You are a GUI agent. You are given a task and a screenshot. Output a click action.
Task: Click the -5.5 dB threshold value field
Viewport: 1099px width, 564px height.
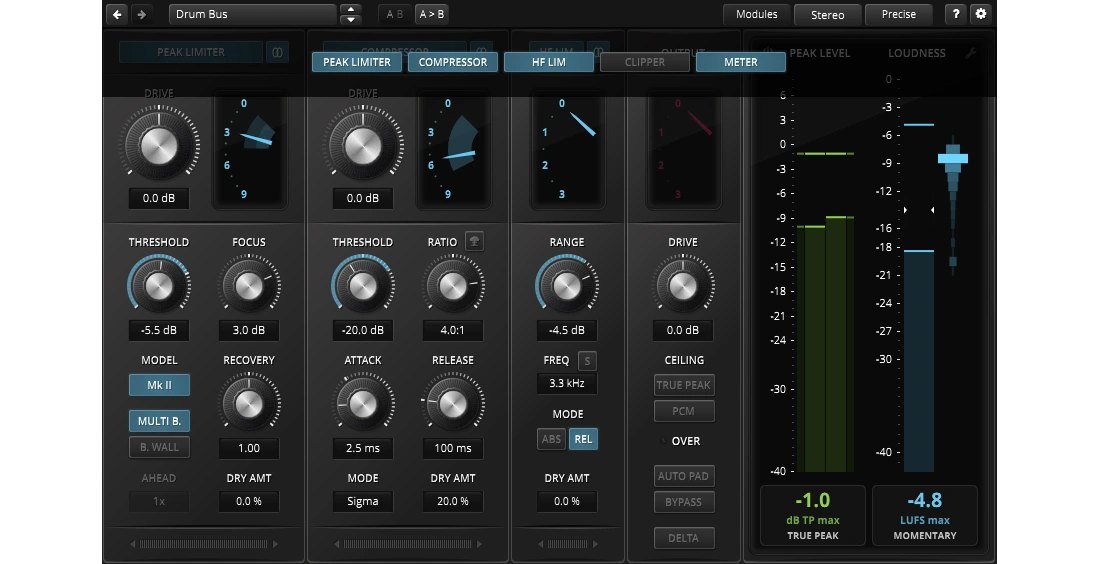tap(159, 330)
